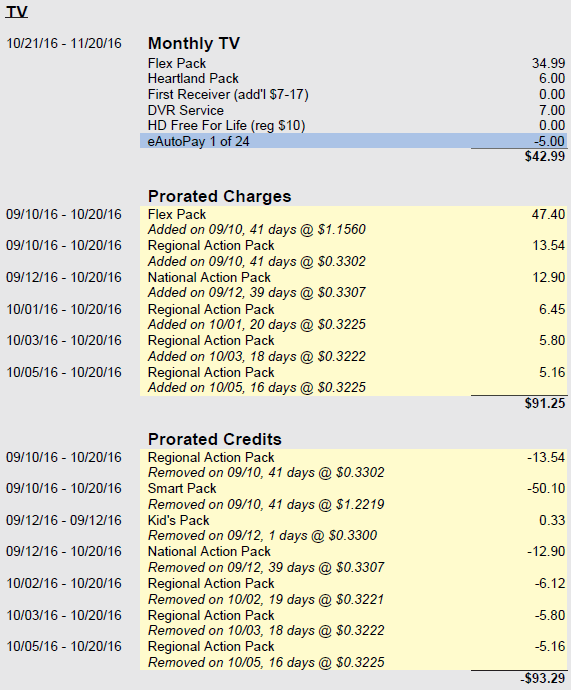The image size is (571, 690).
Task: Select the prorated Flex Pack 47.40 charge
Action: (354, 222)
